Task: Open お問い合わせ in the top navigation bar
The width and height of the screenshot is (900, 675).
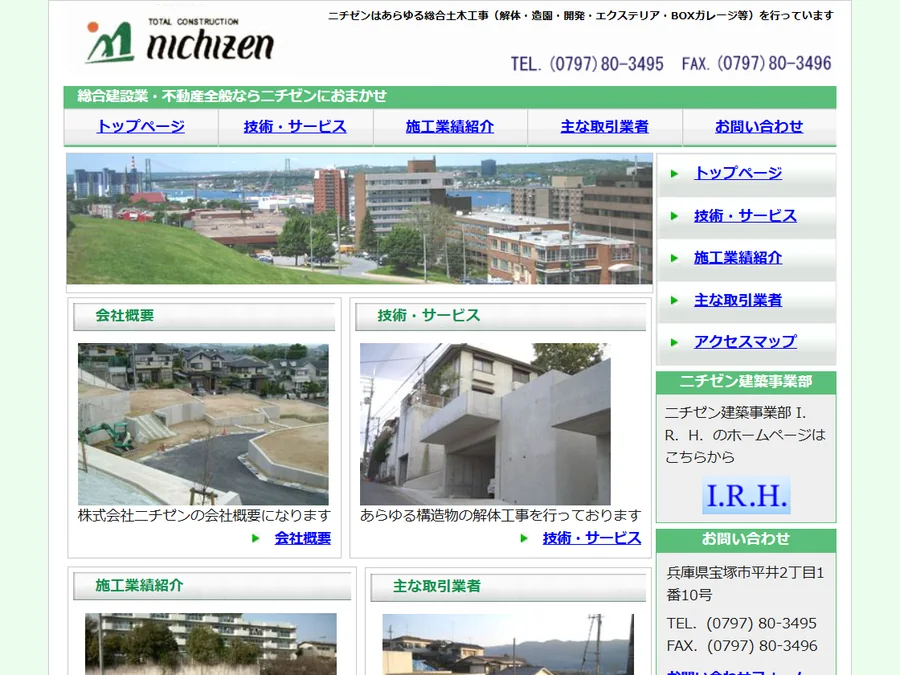Action: (759, 126)
